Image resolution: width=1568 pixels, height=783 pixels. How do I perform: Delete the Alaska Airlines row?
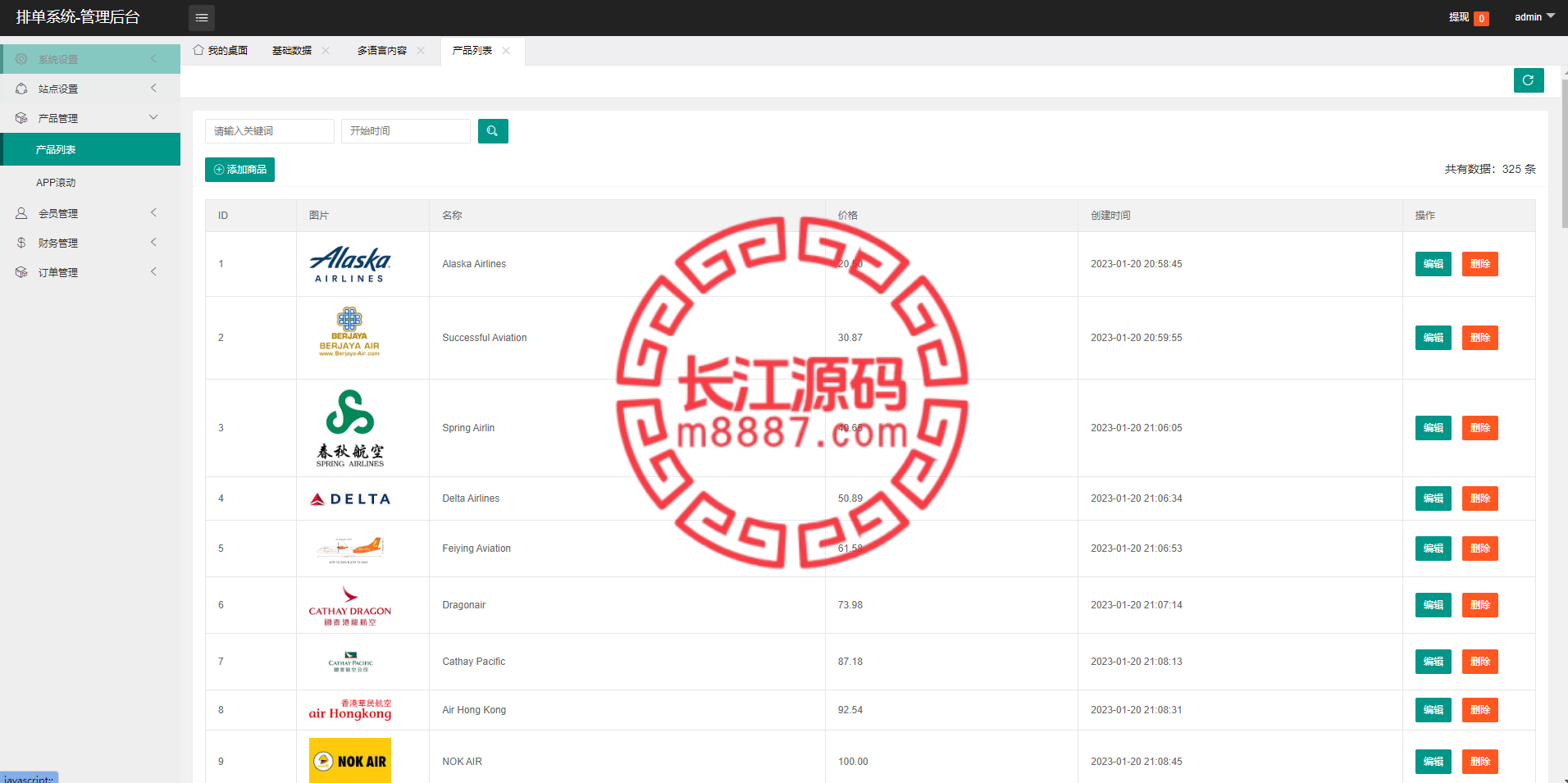pos(1480,264)
